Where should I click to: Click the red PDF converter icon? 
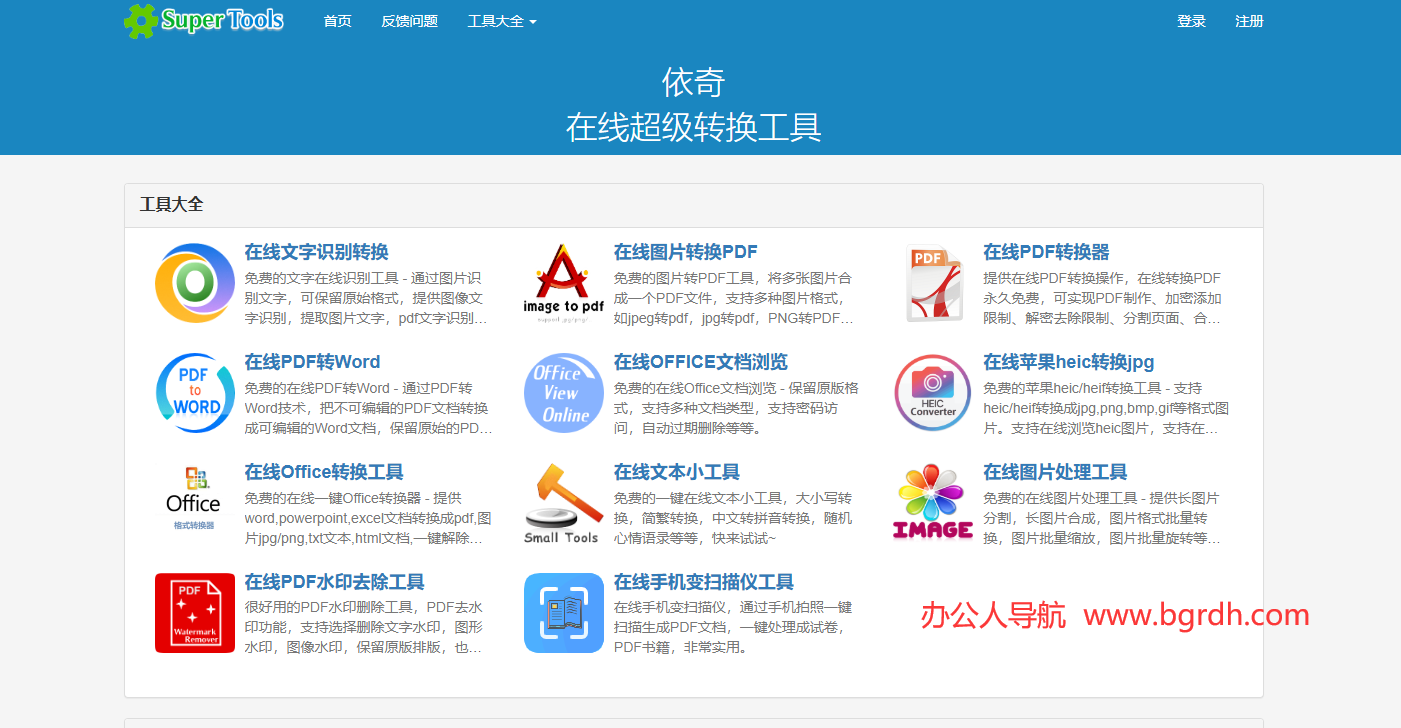coord(931,282)
